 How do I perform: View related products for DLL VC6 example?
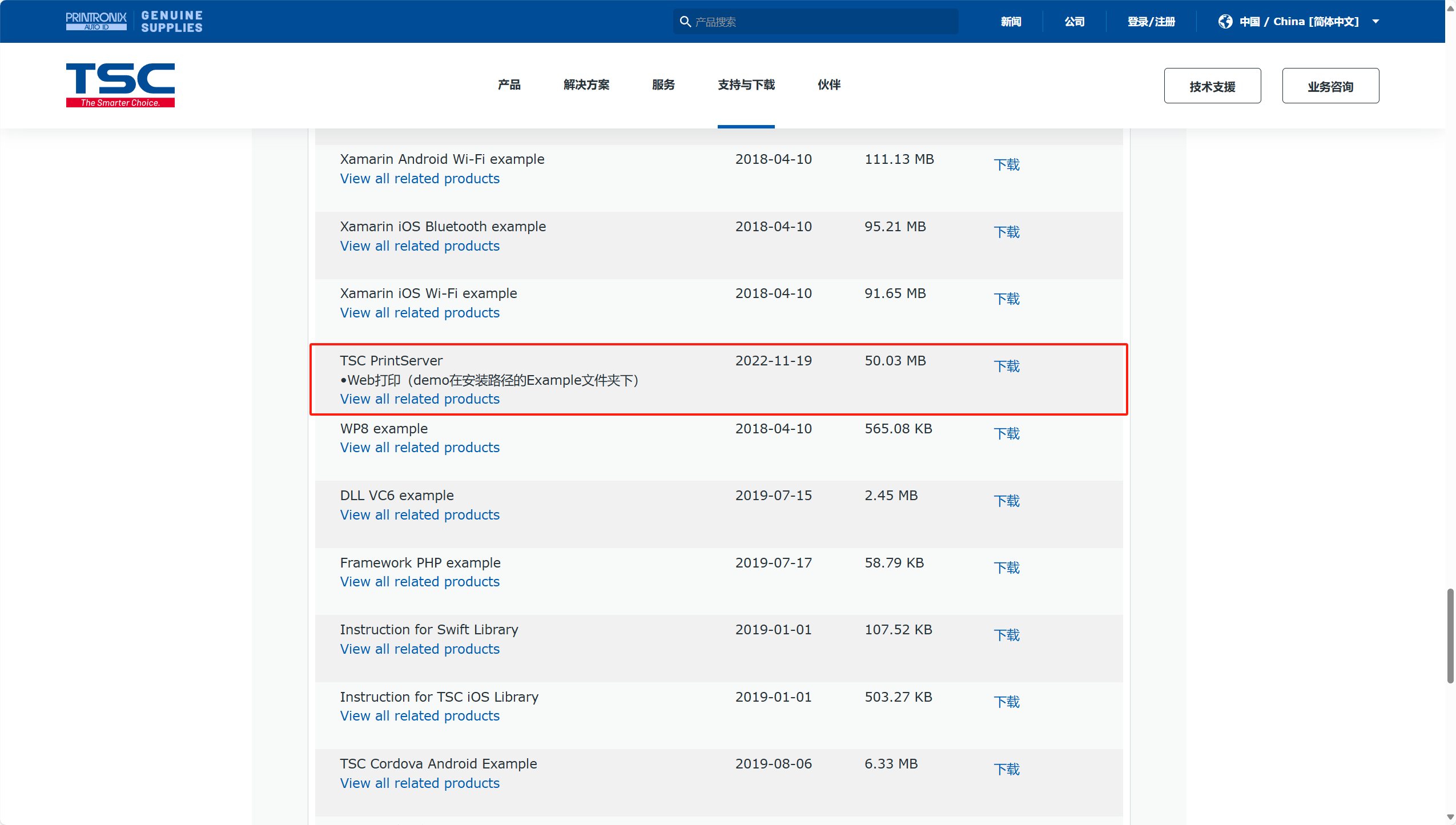420,515
